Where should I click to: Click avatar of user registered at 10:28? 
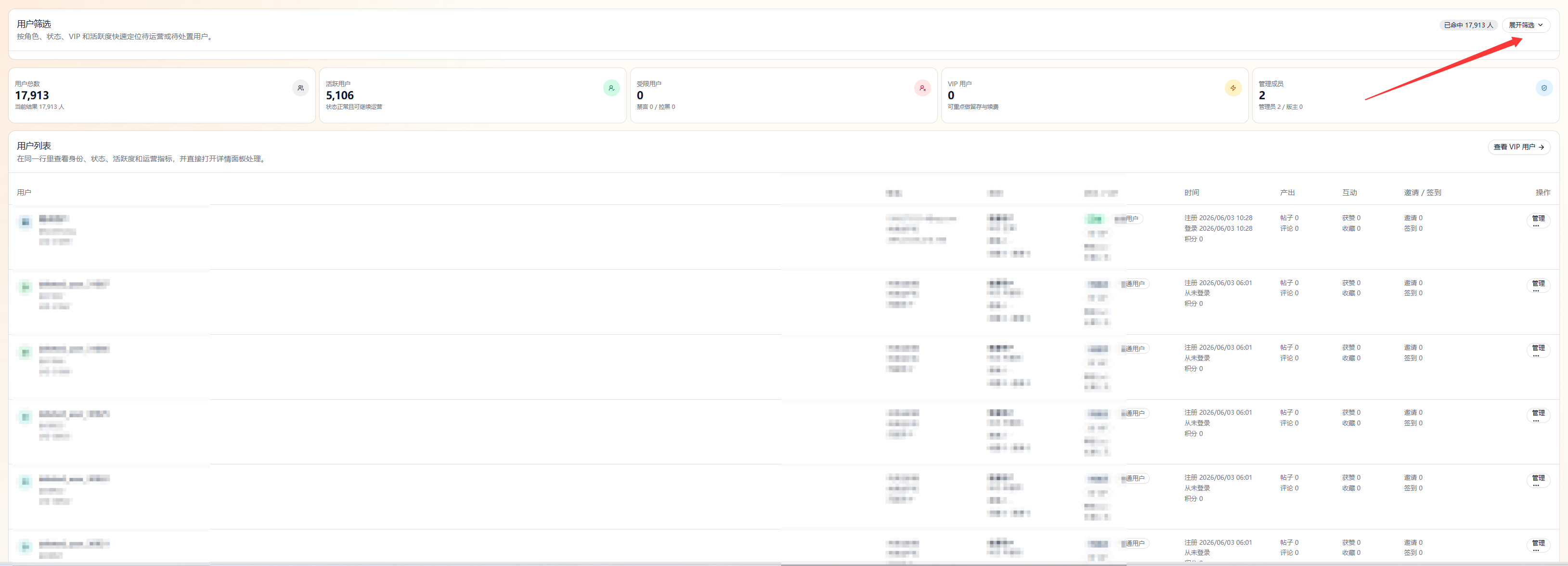pos(25,222)
